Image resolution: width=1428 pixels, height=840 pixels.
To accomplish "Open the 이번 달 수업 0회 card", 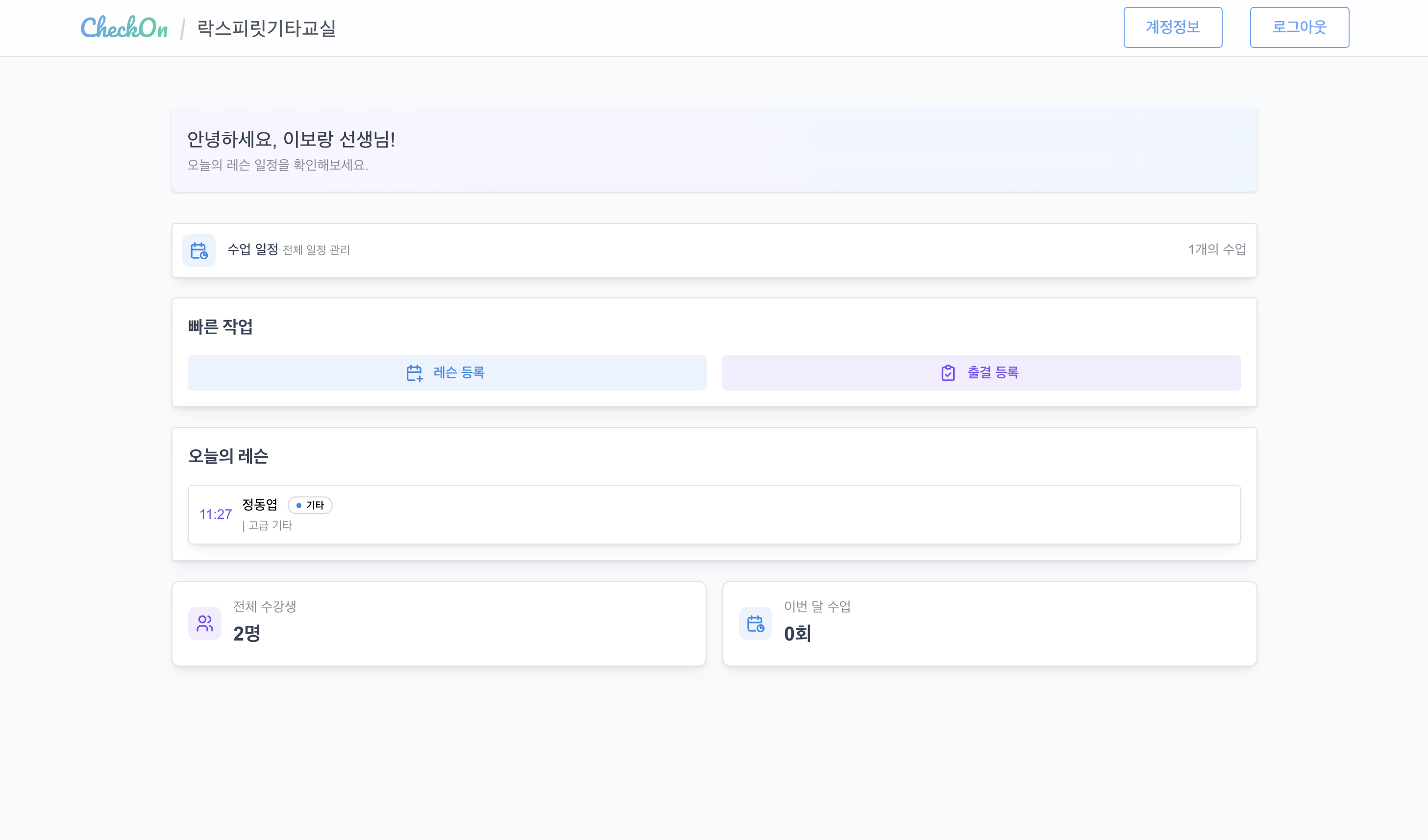I will tap(989, 623).
